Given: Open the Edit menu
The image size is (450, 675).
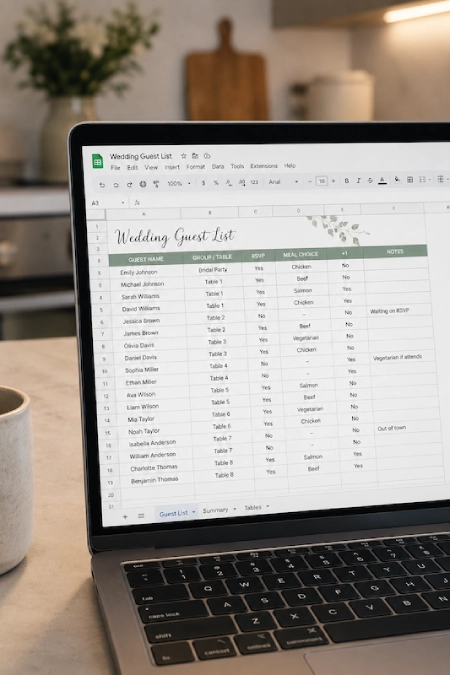Looking at the screenshot, I should 132,167.
